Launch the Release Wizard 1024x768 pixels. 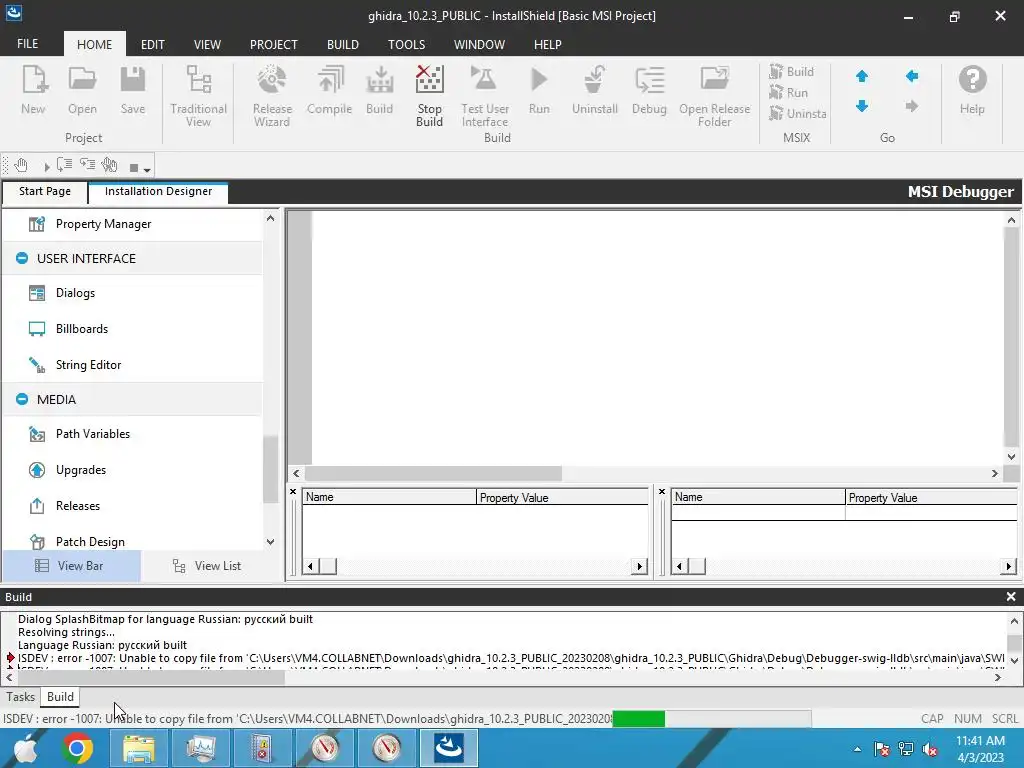pyautogui.click(x=272, y=96)
